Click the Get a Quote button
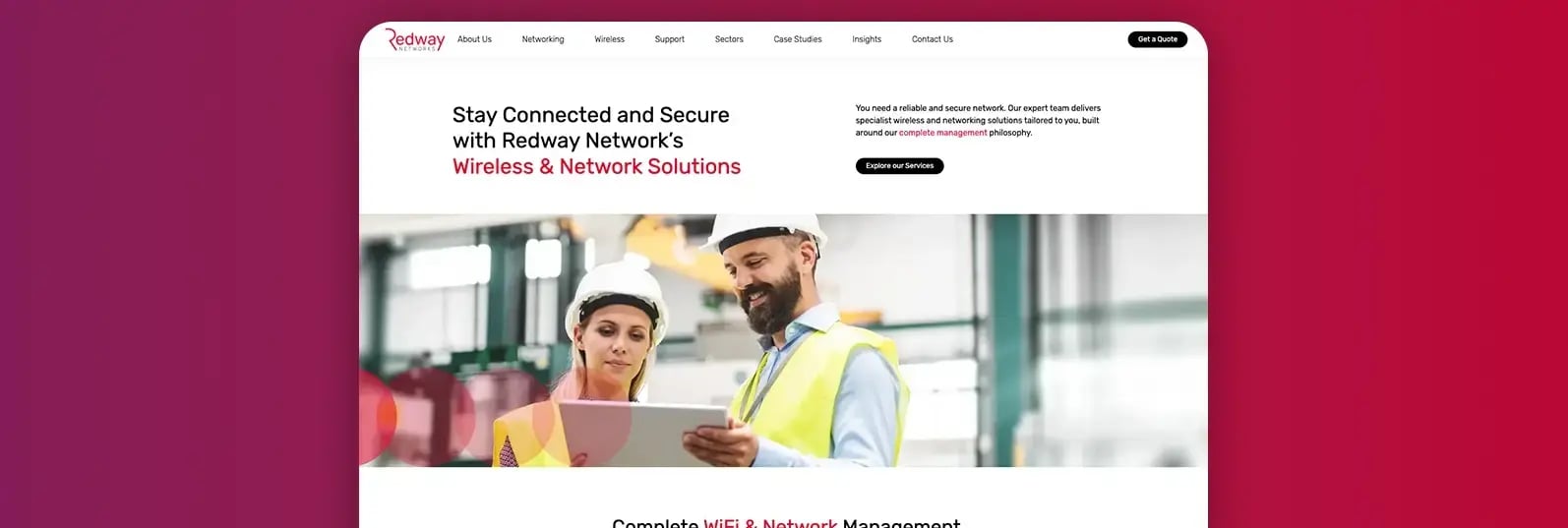The image size is (1568, 528). tap(1158, 39)
